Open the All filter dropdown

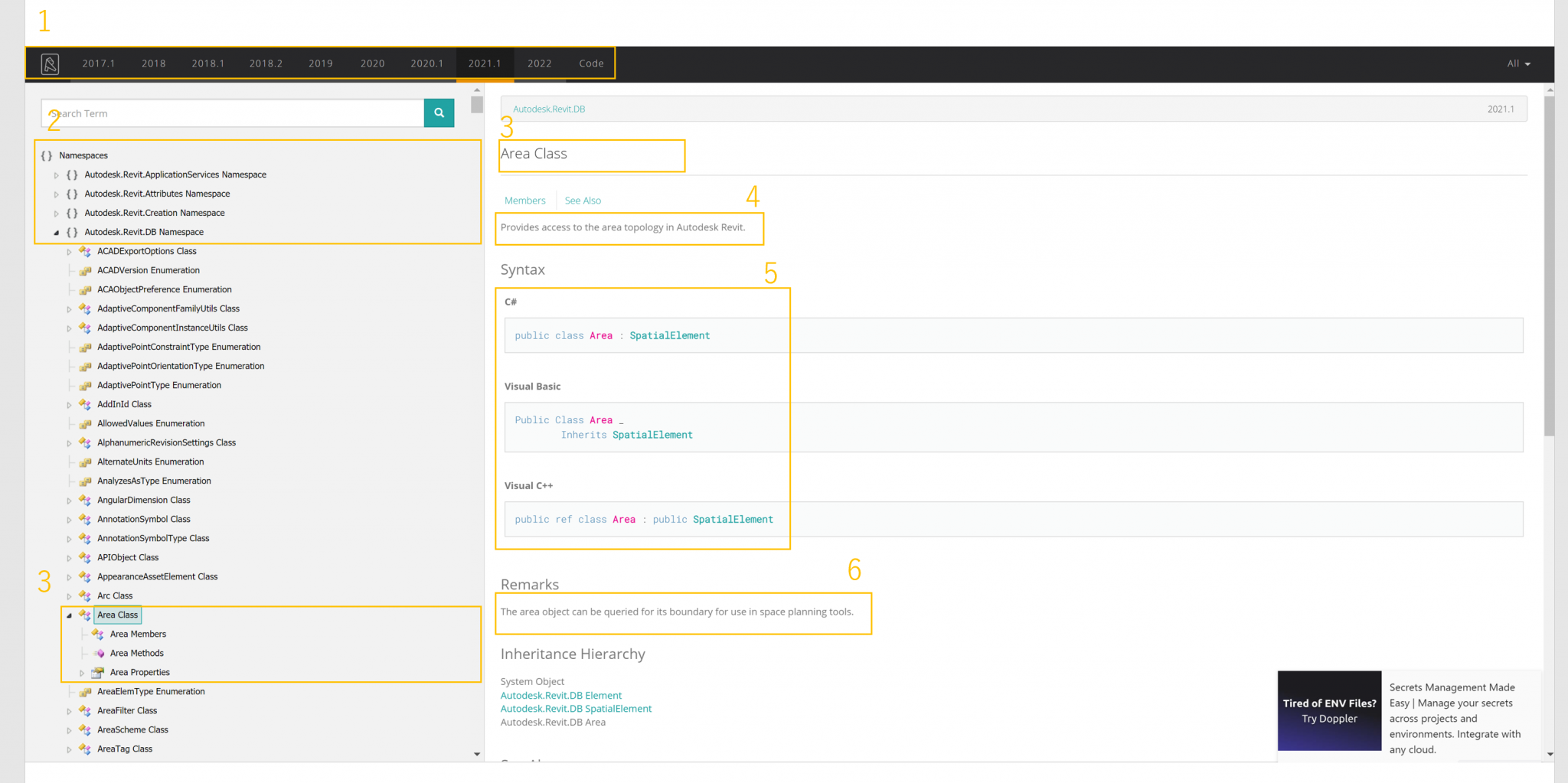pyautogui.click(x=1518, y=64)
